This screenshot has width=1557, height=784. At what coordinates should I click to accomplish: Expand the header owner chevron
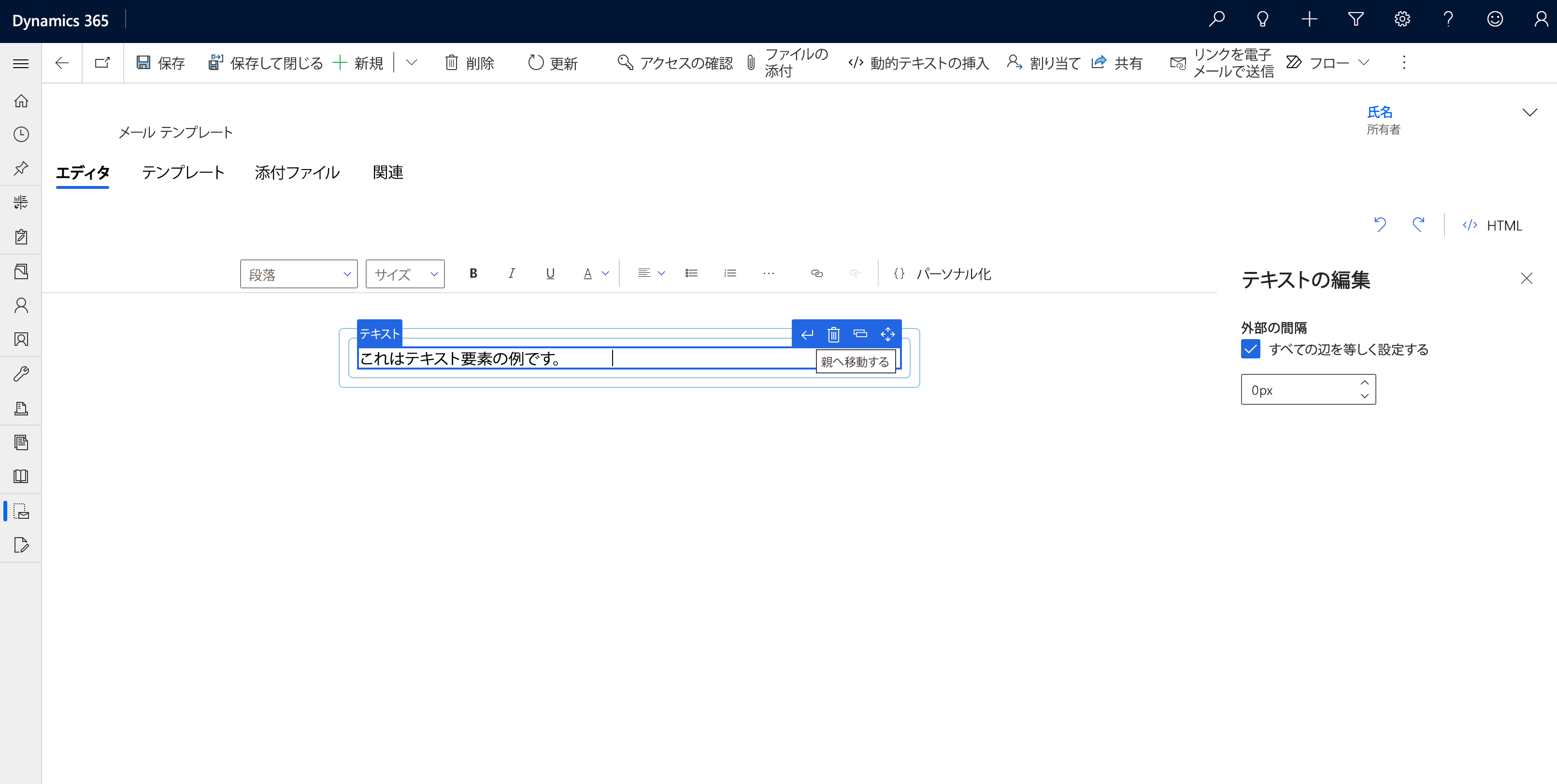pyautogui.click(x=1529, y=113)
